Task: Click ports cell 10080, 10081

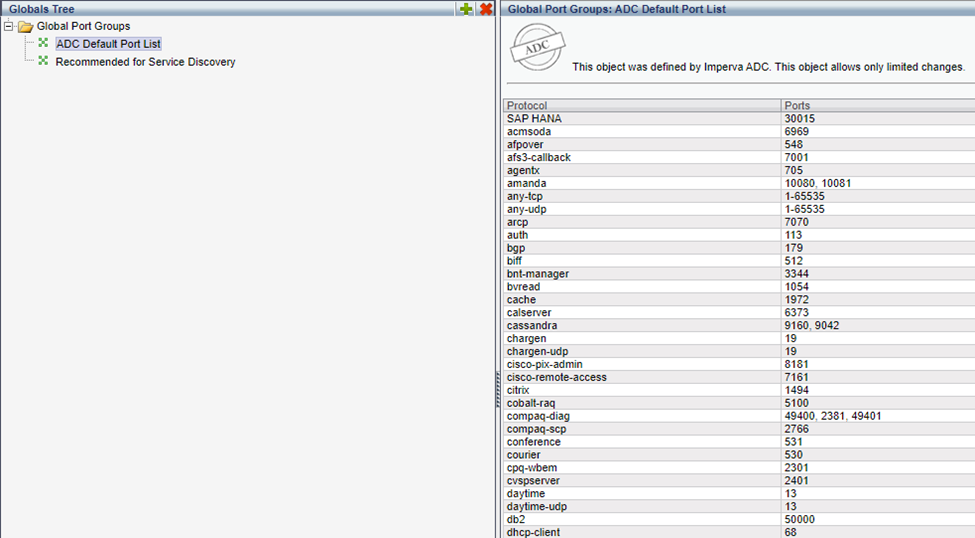Action: (x=818, y=183)
